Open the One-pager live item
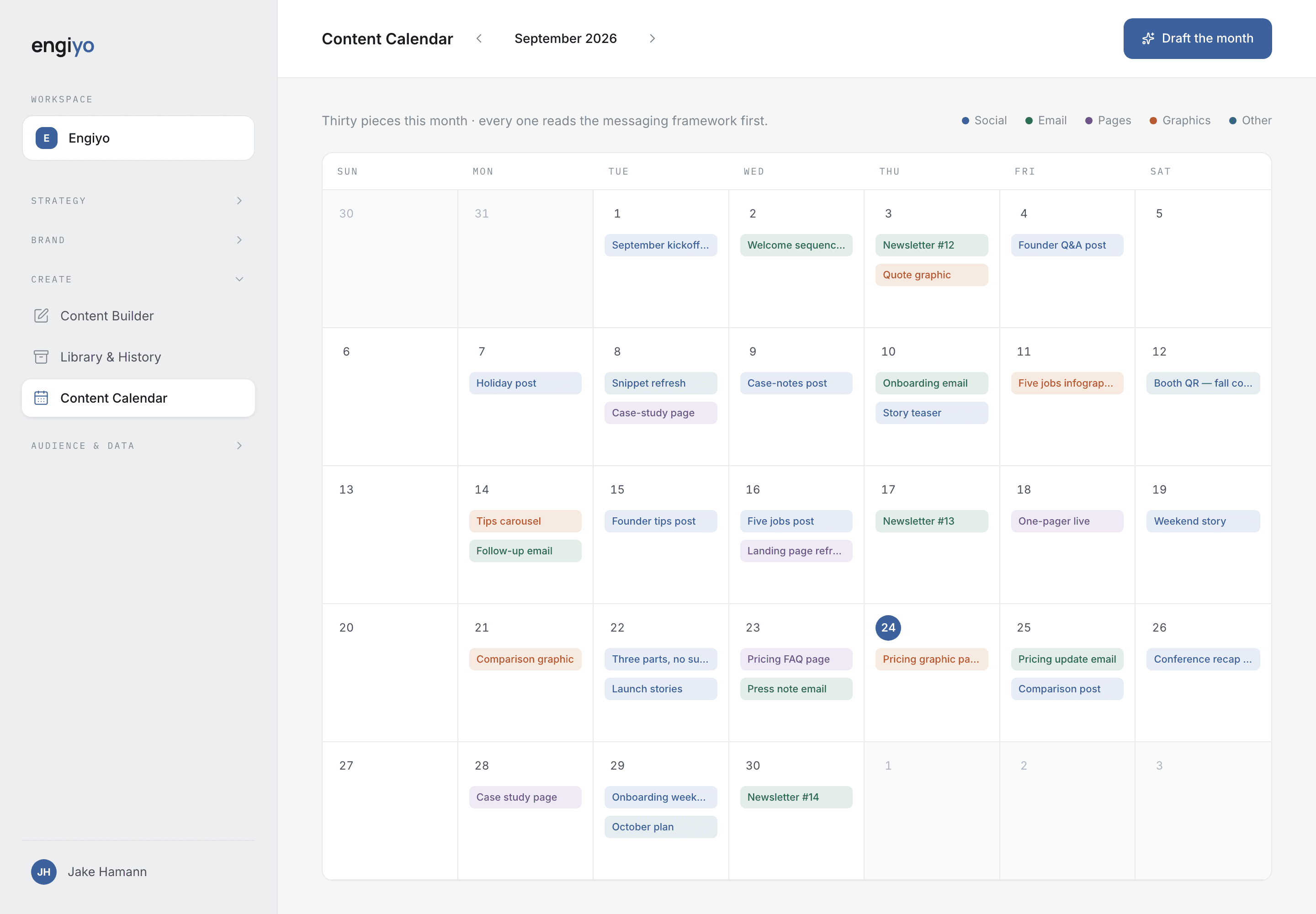1316x914 pixels. point(1067,521)
